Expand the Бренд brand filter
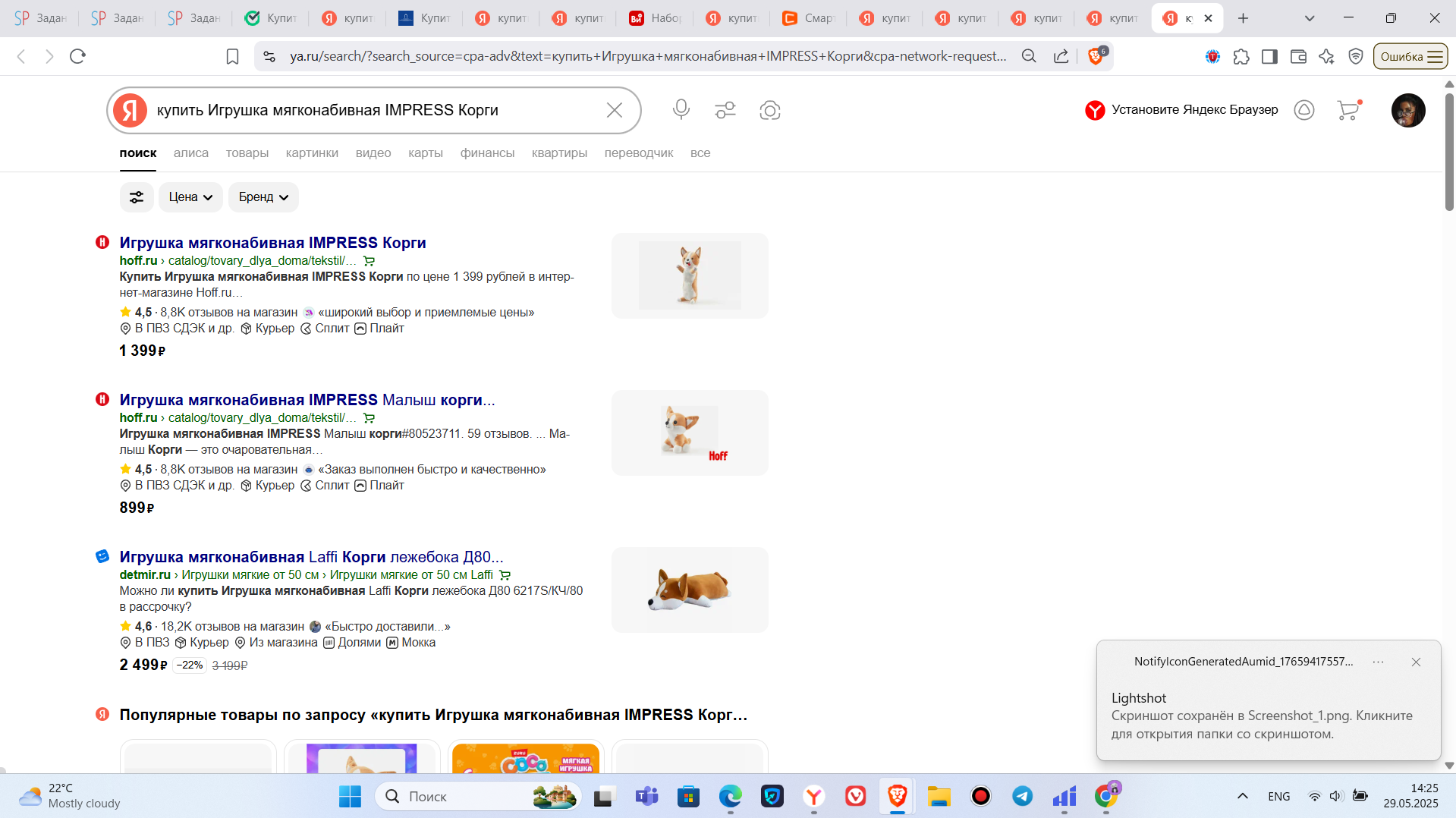The image size is (1456, 818). click(x=263, y=197)
